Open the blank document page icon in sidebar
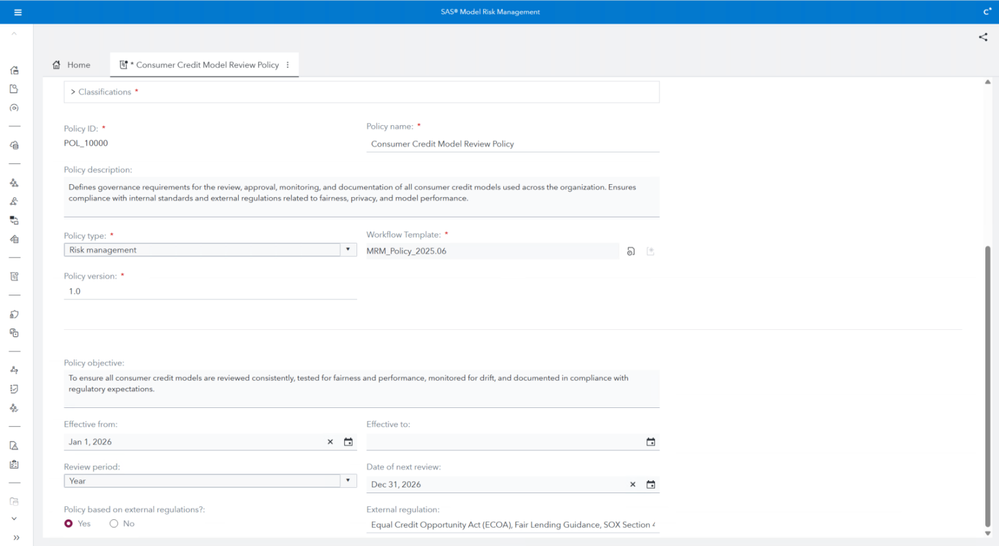This screenshot has width=999, height=546. (14, 89)
